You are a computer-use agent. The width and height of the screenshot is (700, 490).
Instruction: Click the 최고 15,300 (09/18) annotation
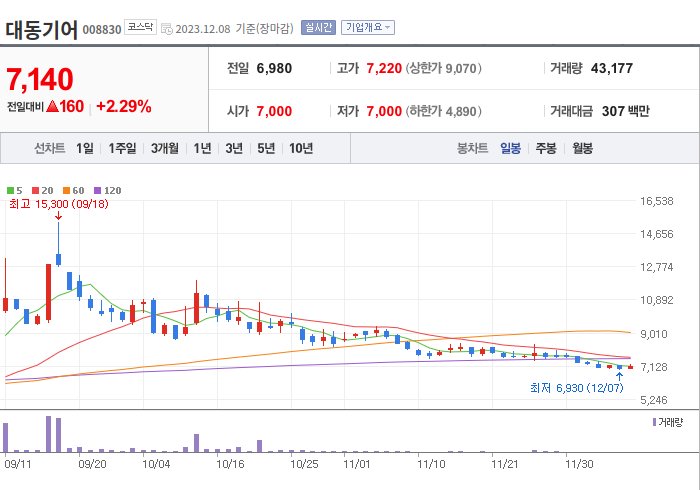(58, 204)
